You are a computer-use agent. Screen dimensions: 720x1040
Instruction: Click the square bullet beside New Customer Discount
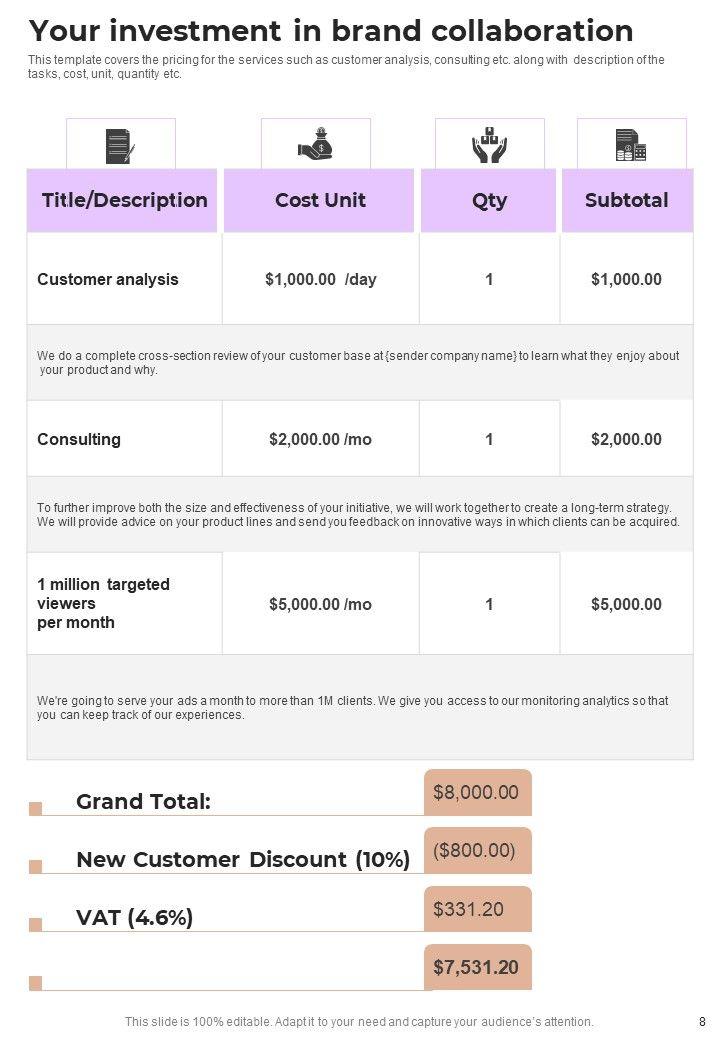pos(36,866)
